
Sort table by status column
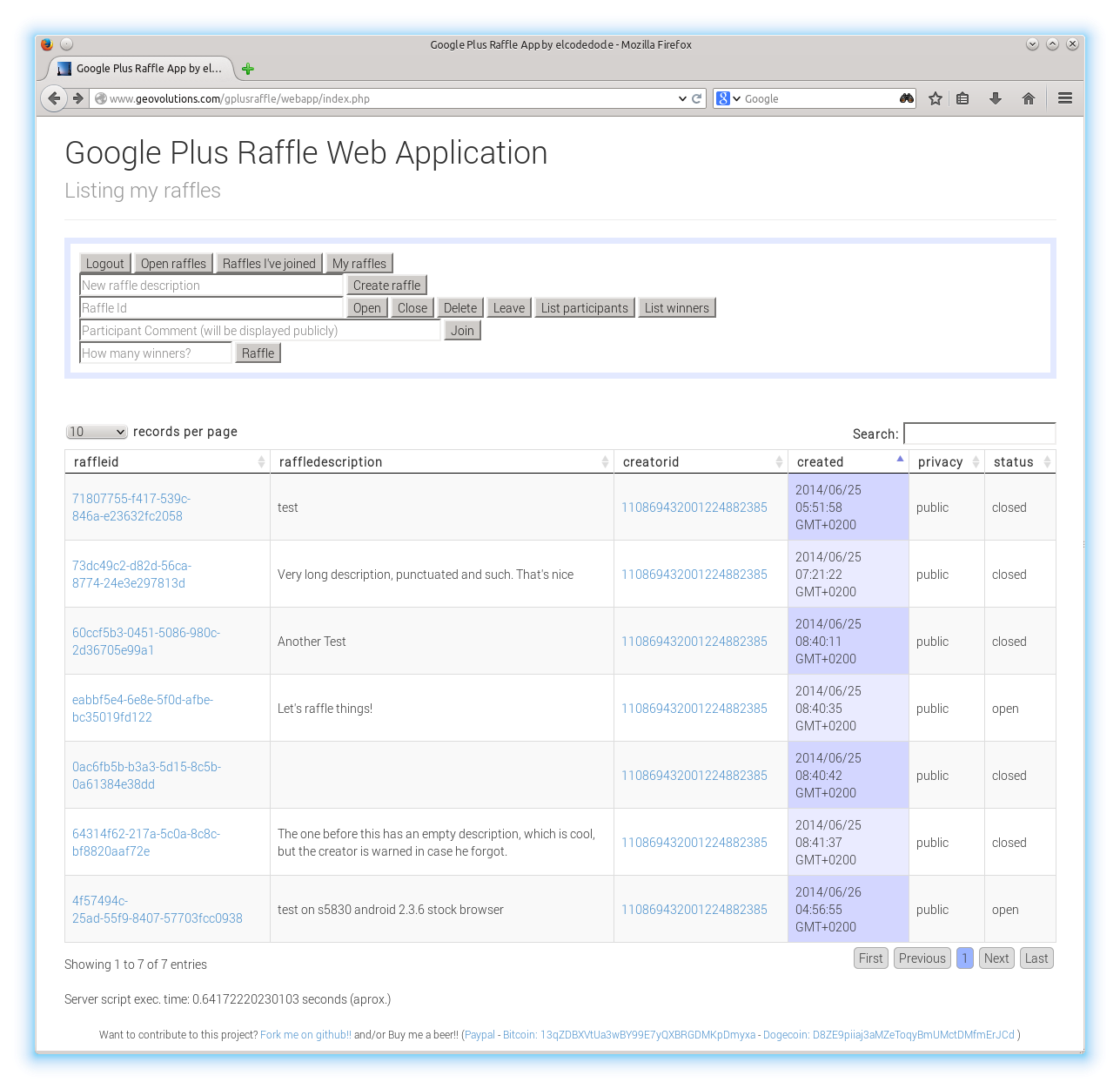pyautogui.click(x=1020, y=461)
